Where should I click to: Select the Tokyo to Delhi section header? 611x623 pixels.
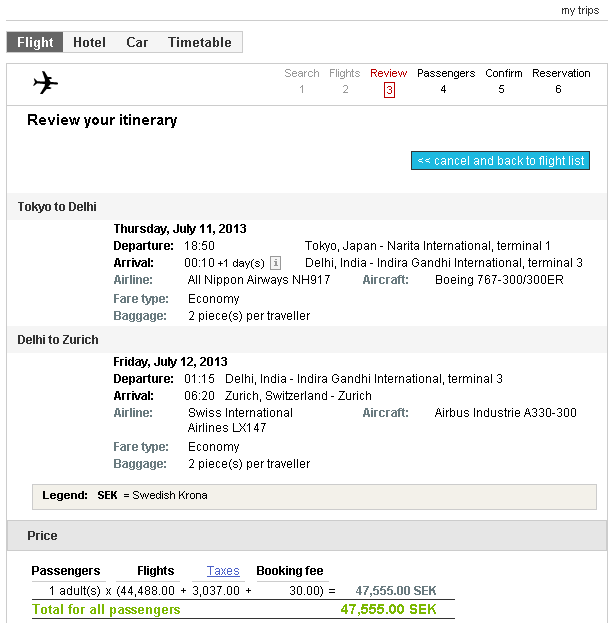[307, 207]
